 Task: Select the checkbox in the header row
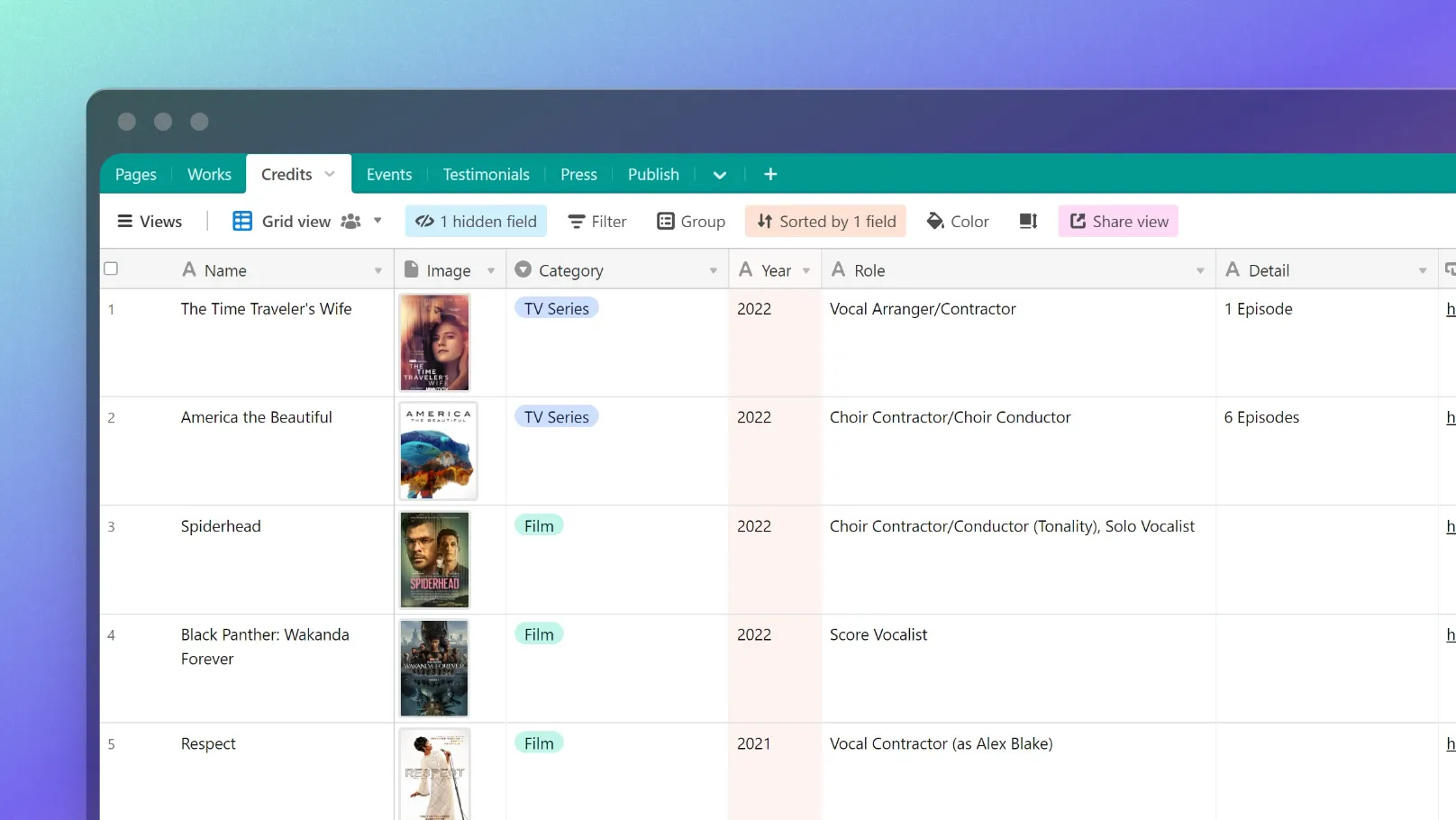(x=111, y=268)
